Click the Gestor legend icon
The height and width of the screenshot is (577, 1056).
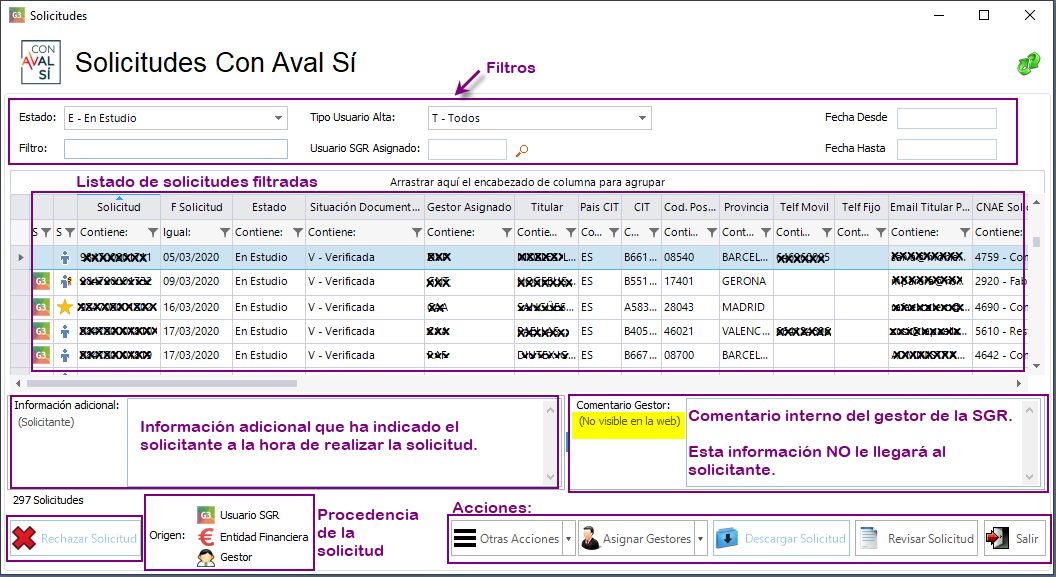[x=206, y=557]
